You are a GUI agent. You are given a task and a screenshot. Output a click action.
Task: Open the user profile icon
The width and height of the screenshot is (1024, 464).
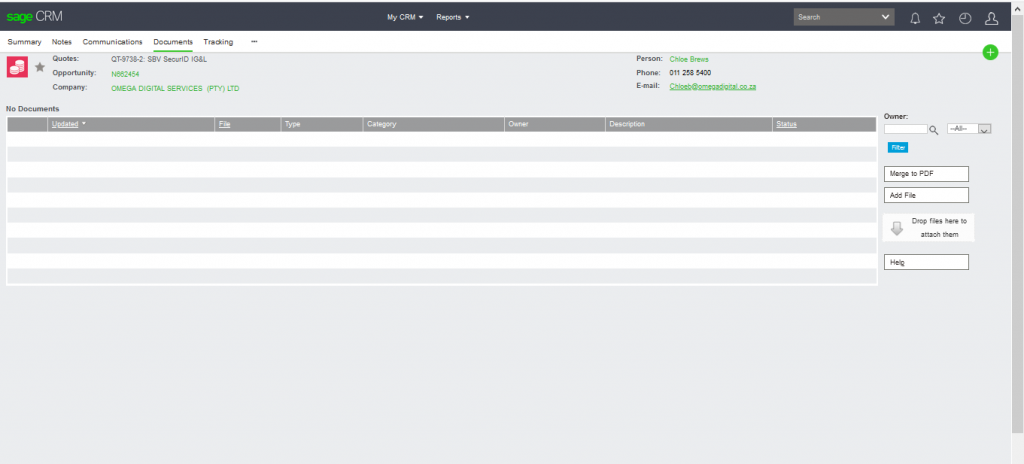coord(991,18)
